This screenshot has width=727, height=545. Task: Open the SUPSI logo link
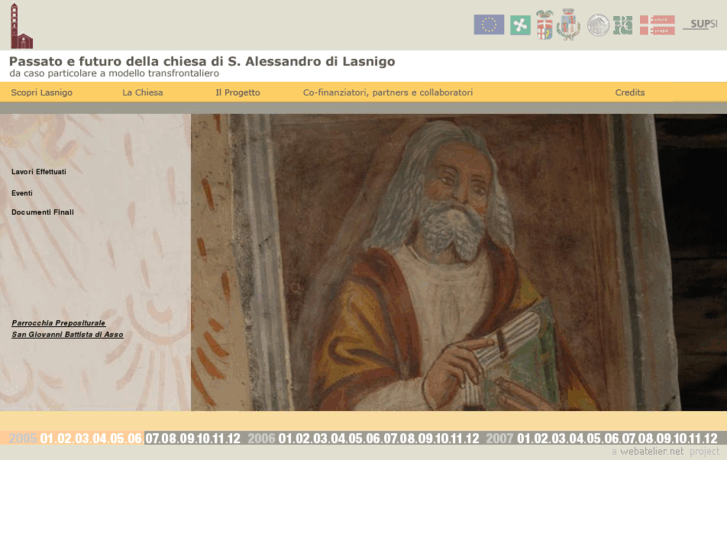coord(700,25)
